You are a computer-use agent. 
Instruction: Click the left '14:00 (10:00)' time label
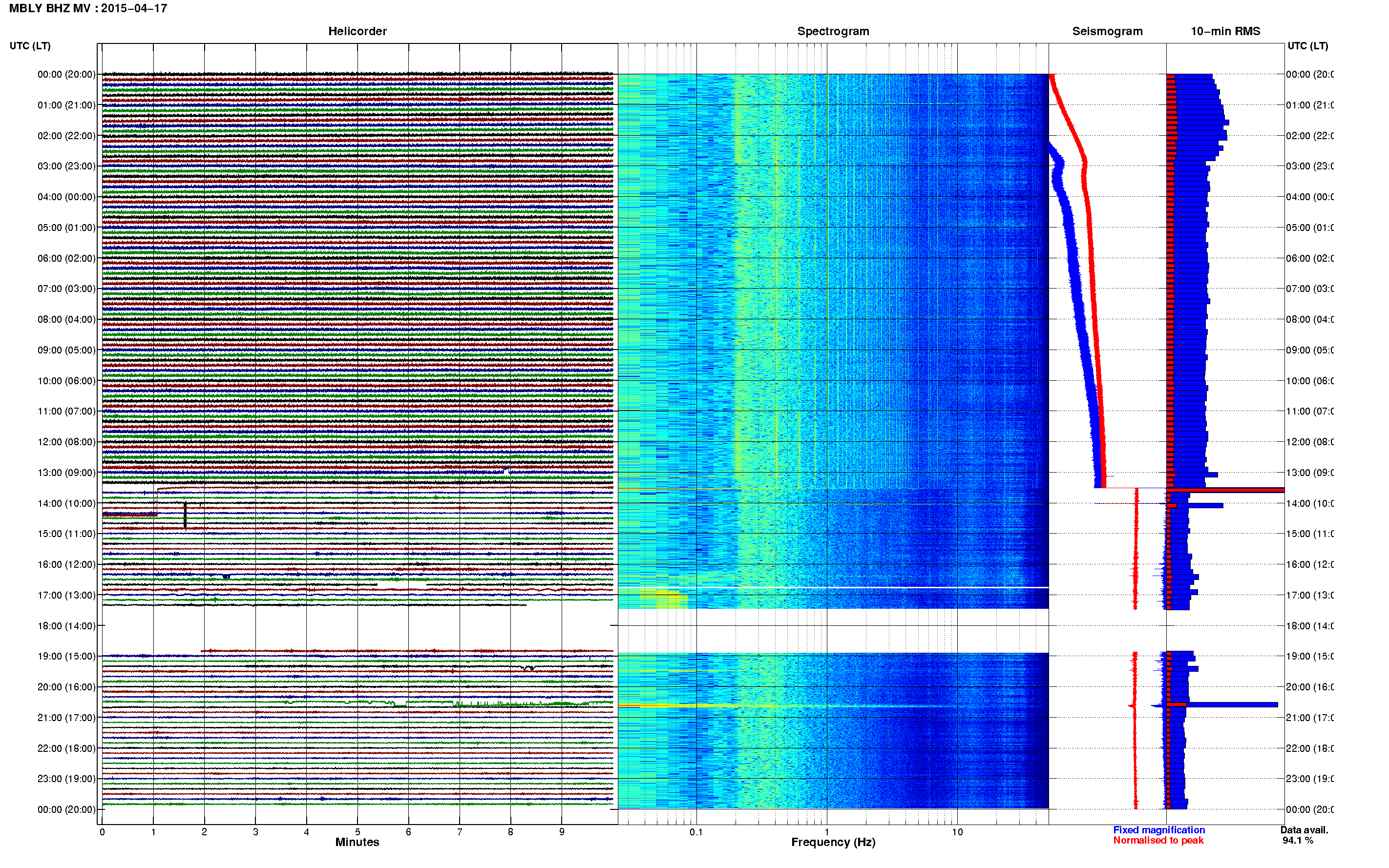tap(66, 503)
